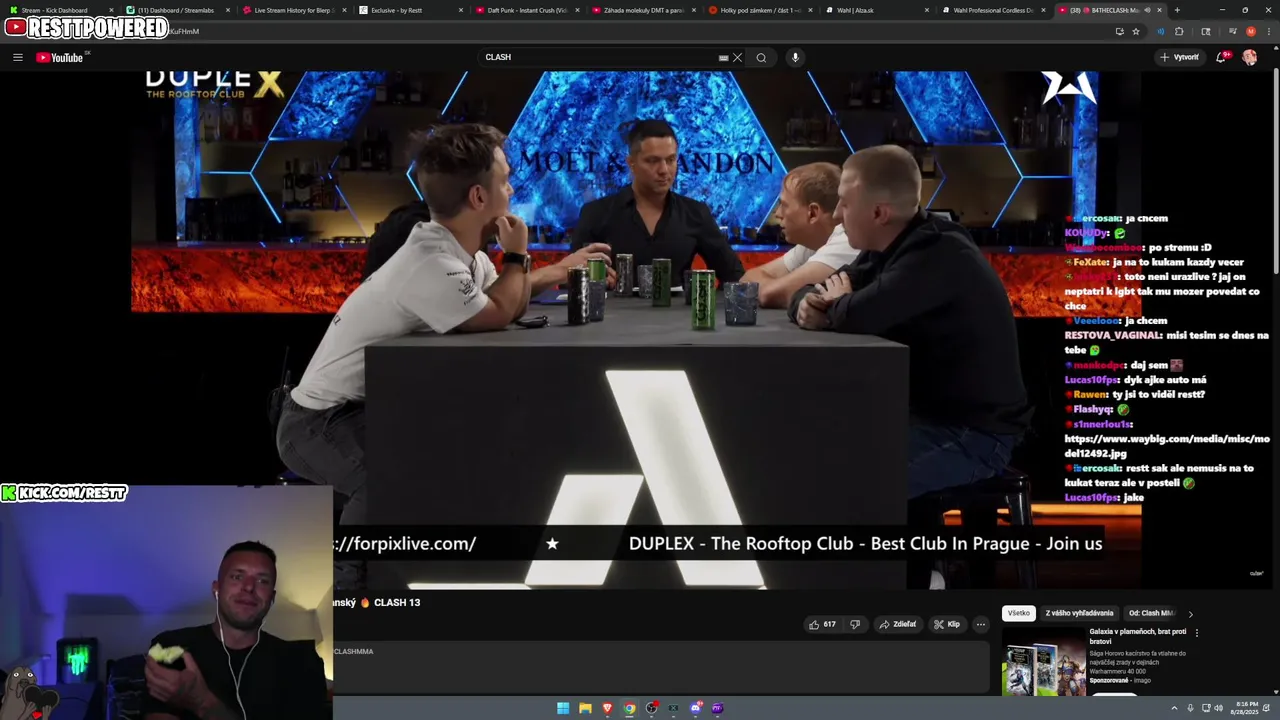
Task: Switch to Daft Punk - Instant Crush tab
Action: tap(526, 10)
